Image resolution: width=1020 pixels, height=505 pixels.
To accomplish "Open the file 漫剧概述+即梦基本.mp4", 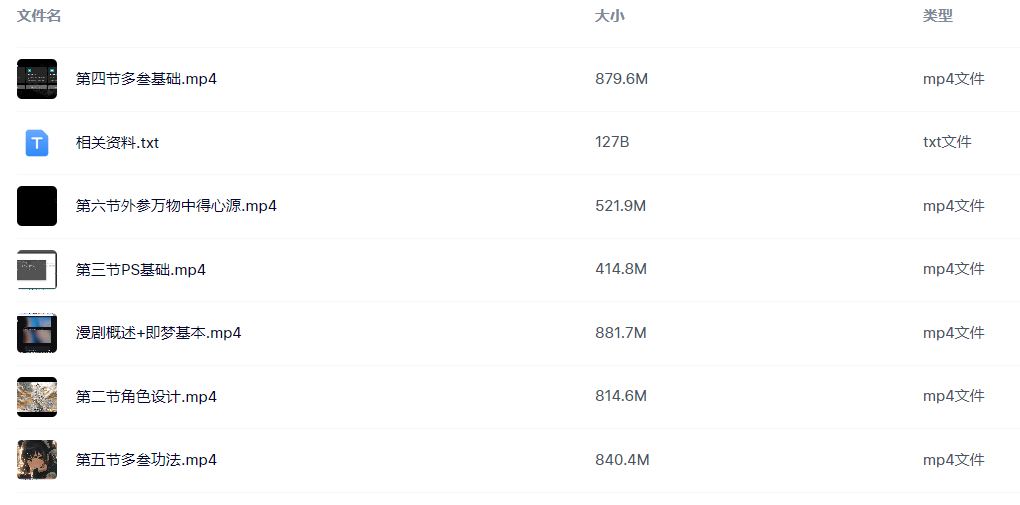I will pos(158,333).
